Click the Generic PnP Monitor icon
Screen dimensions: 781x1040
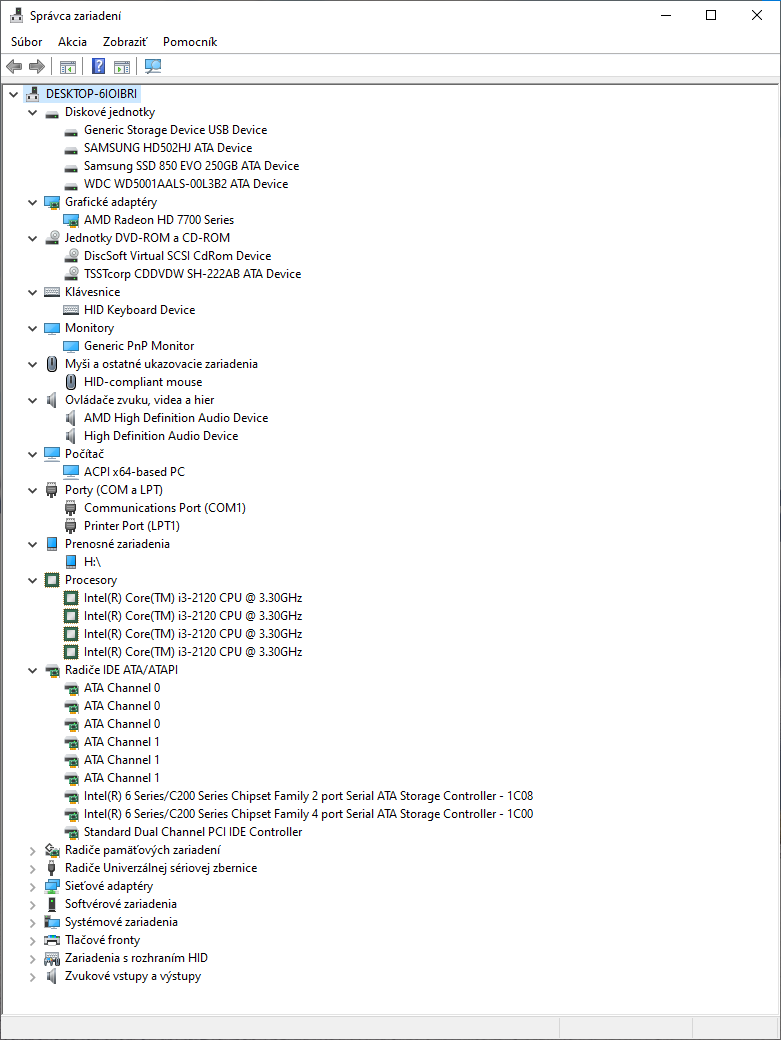coord(71,346)
